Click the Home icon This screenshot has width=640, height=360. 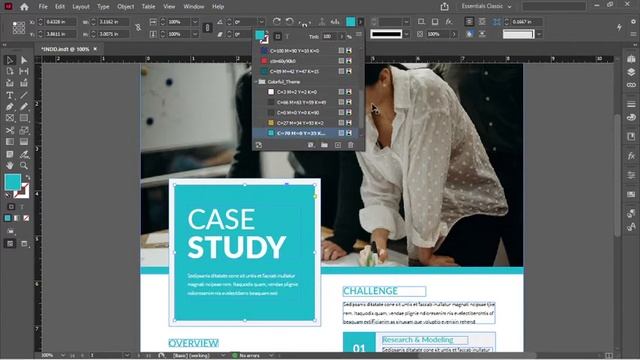pos(24,7)
